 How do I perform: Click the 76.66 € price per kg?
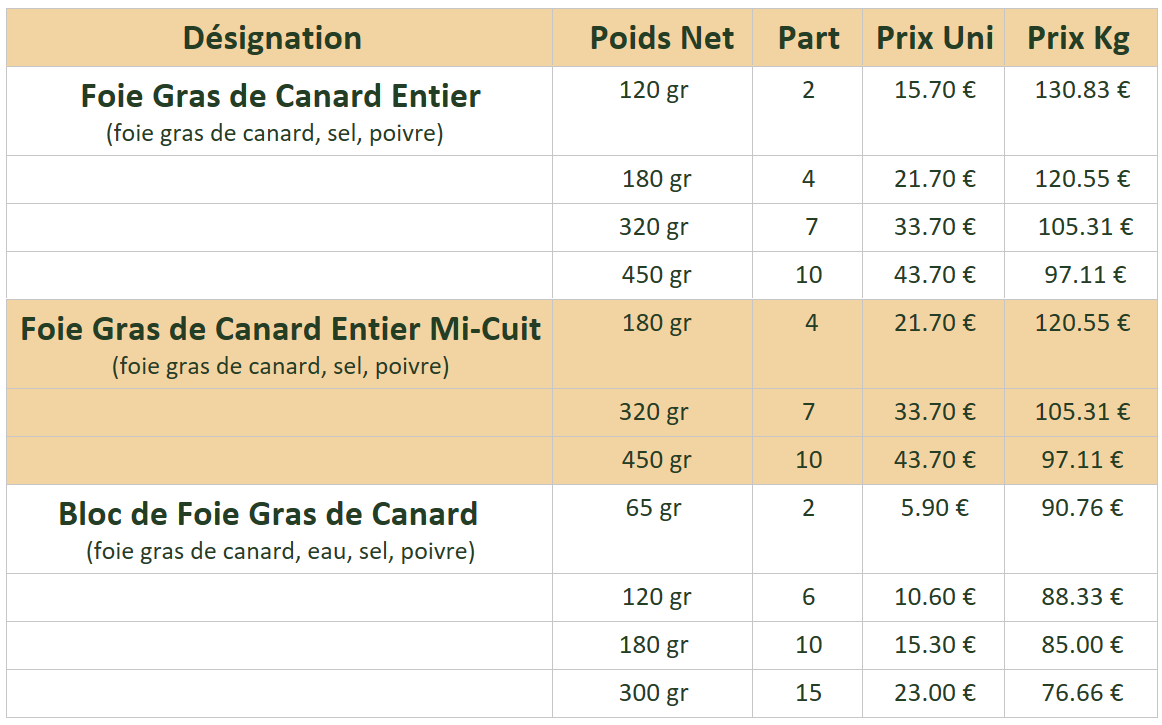pyautogui.click(x=1082, y=693)
